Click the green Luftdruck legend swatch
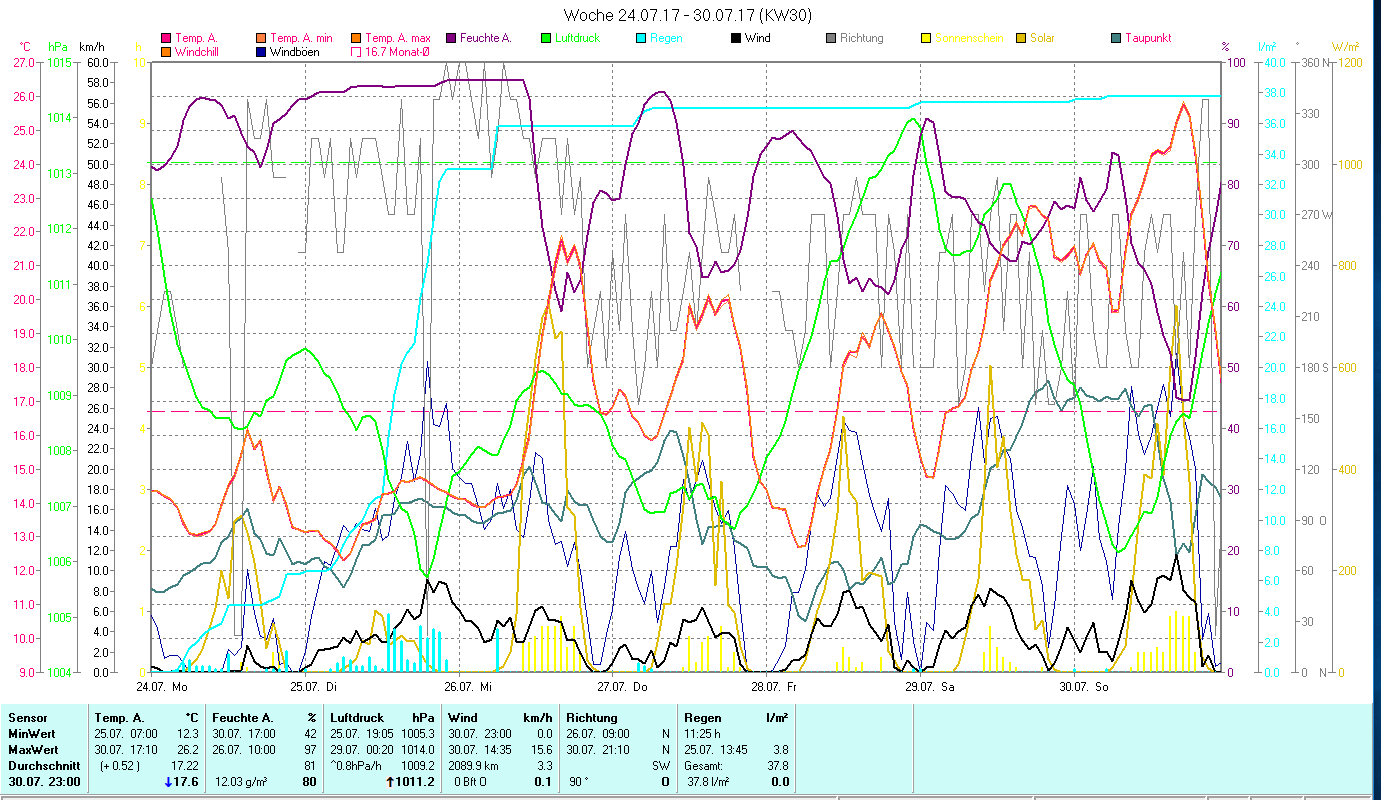The image size is (1381, 800). tap(545, 38)
